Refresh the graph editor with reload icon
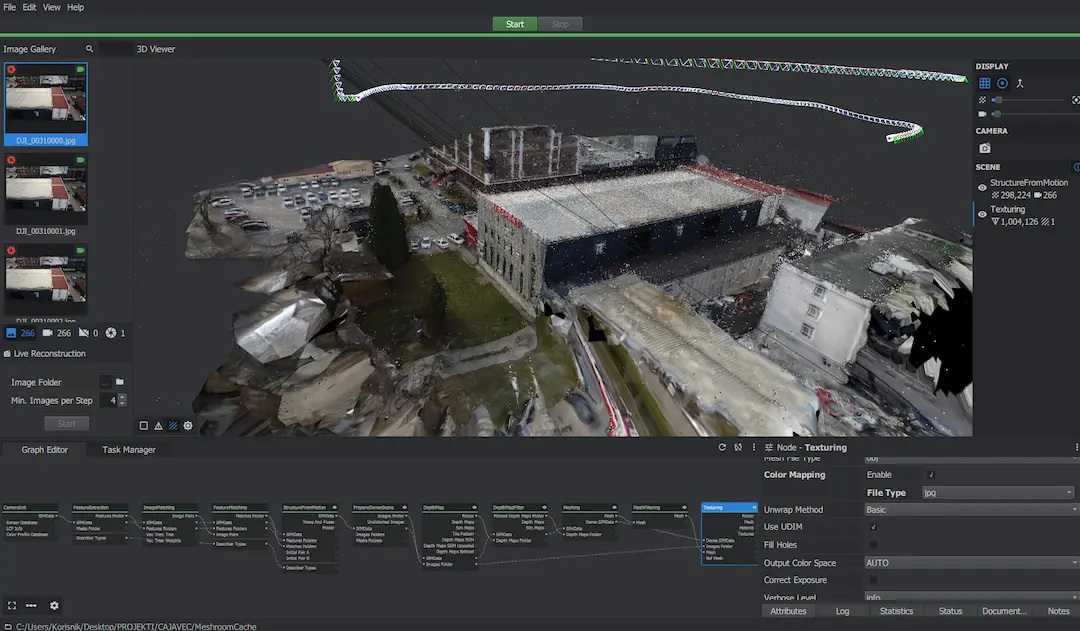This screenshot has width=1080, height=631. pos(722,448)
